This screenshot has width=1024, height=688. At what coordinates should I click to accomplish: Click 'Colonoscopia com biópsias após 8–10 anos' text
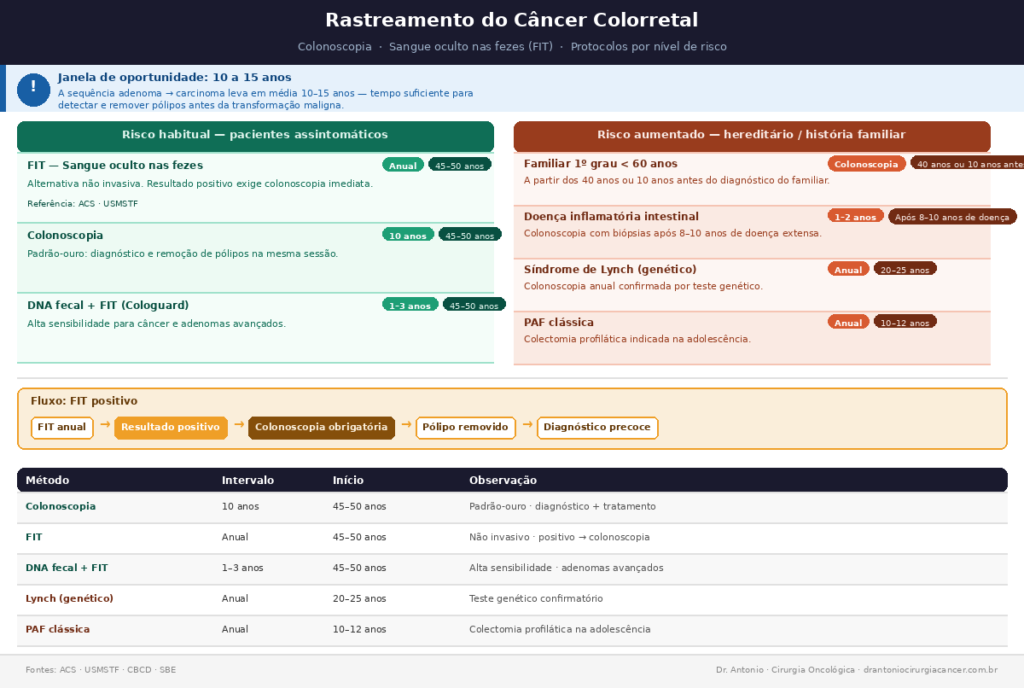[x=673, y=233]
